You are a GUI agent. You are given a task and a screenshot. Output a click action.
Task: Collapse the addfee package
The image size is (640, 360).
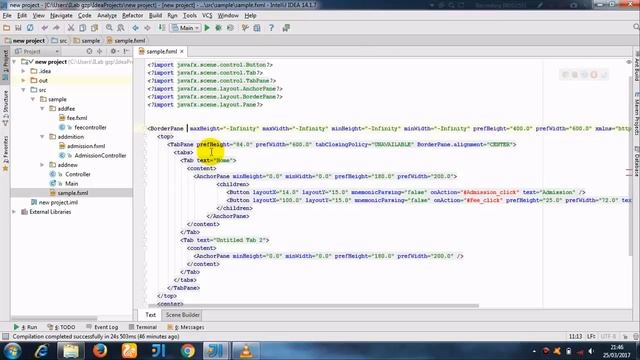tap(42, 109)
